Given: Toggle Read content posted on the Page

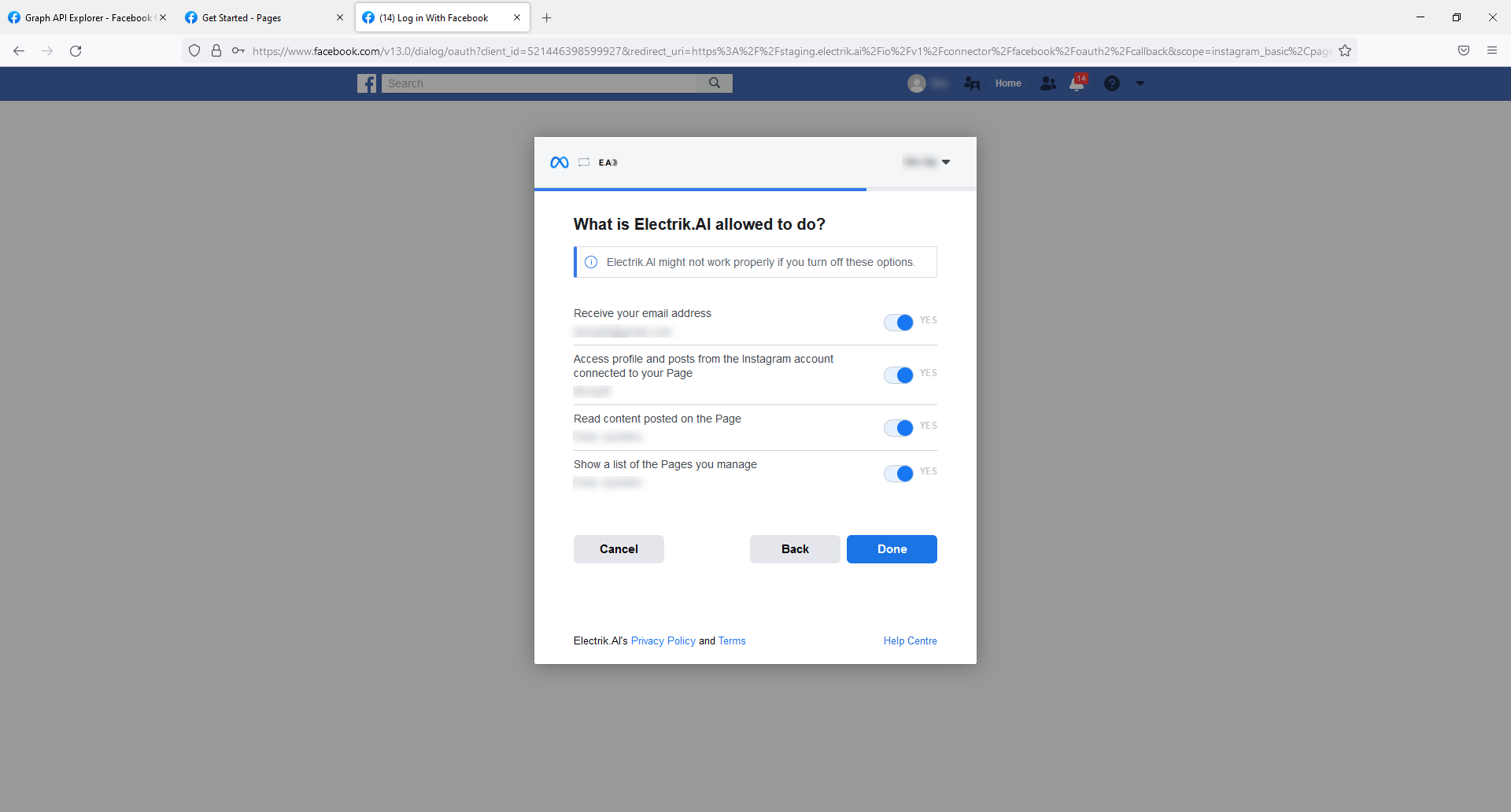Looking at the screenshot, I should (x=899, y=428).
